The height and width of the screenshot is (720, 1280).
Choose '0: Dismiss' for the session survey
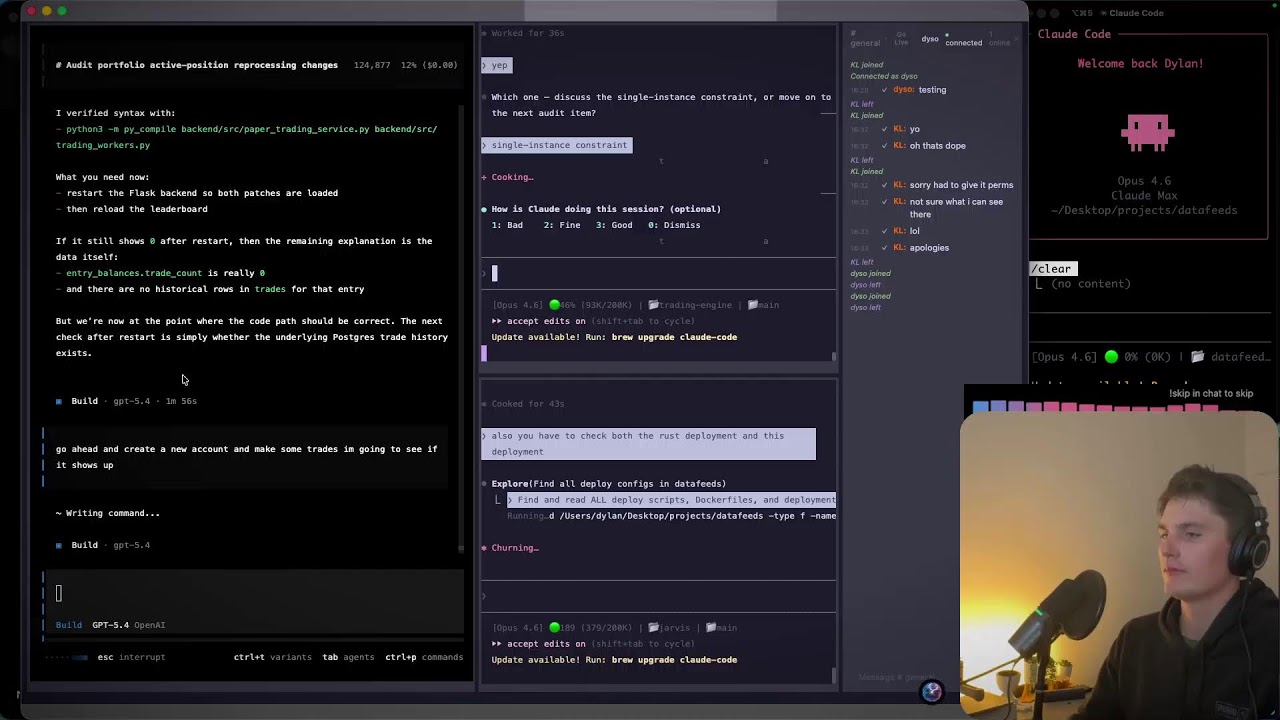click(674, 225)
